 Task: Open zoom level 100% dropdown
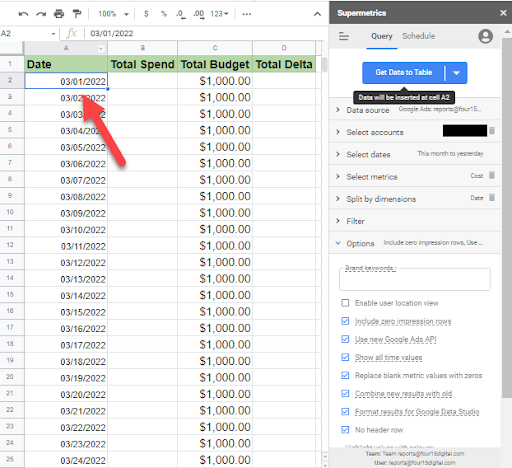pos(113,14)
